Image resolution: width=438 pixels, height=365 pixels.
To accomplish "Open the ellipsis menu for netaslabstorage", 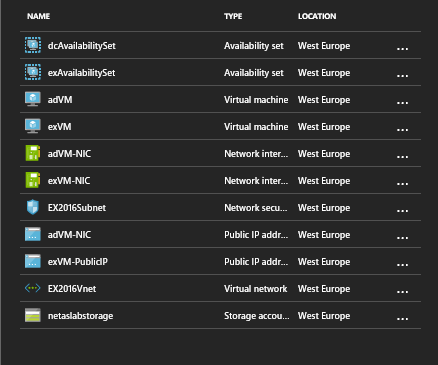I will (x=402, y=319).
